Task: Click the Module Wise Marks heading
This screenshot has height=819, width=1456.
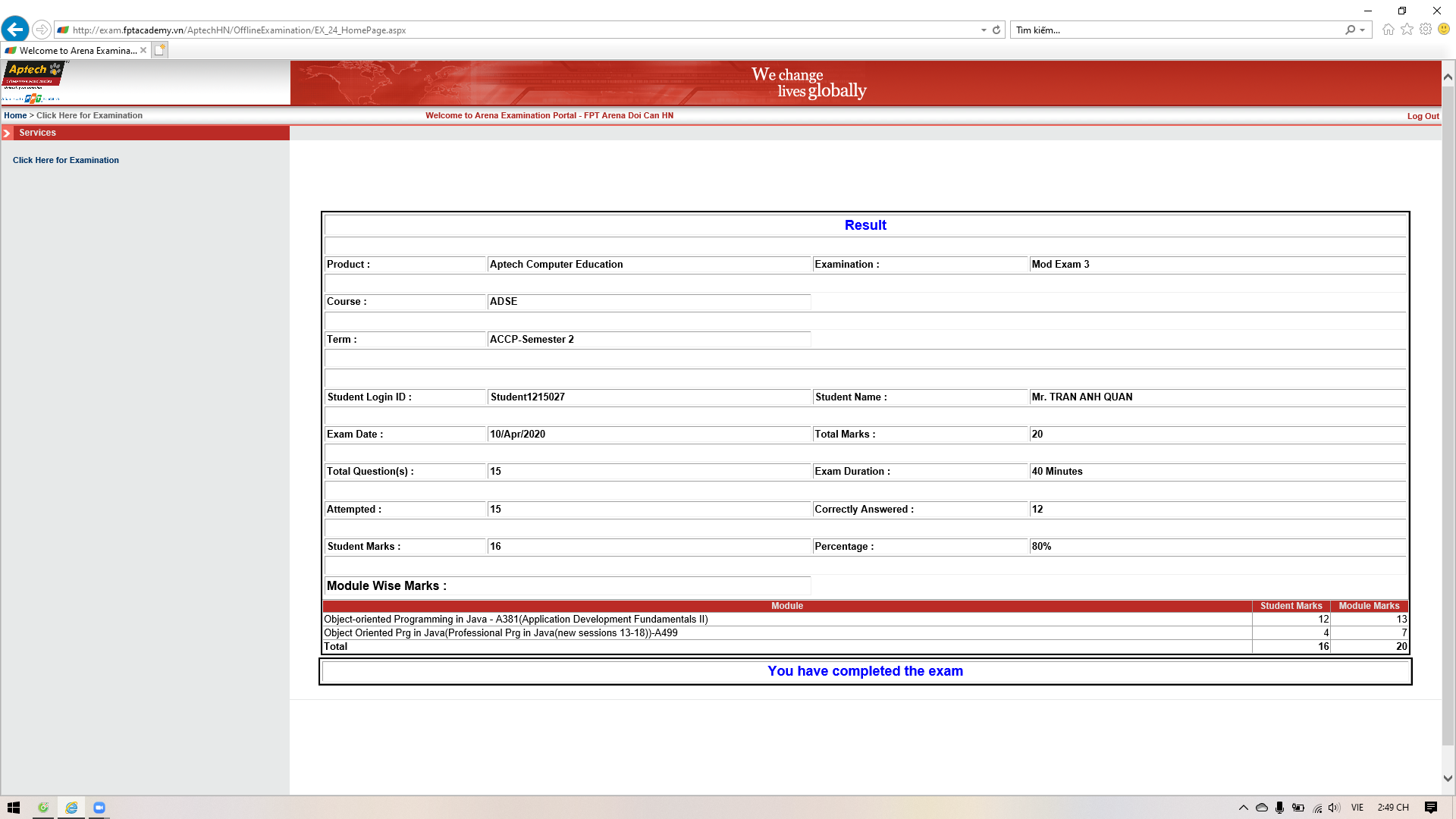Action: pyautogui.click(x=387, y=586)
